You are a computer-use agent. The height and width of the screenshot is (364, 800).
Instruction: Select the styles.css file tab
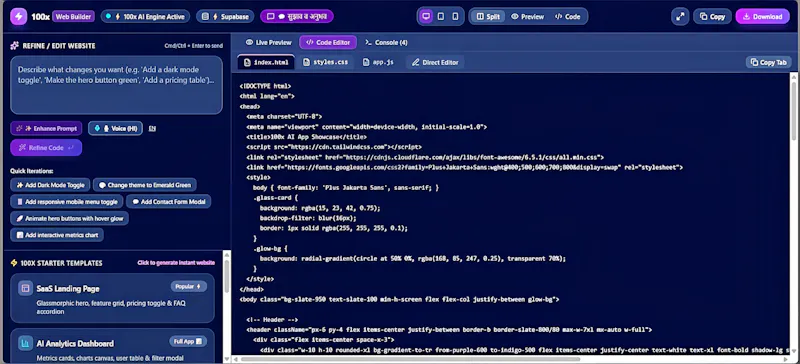pos(326,62)
